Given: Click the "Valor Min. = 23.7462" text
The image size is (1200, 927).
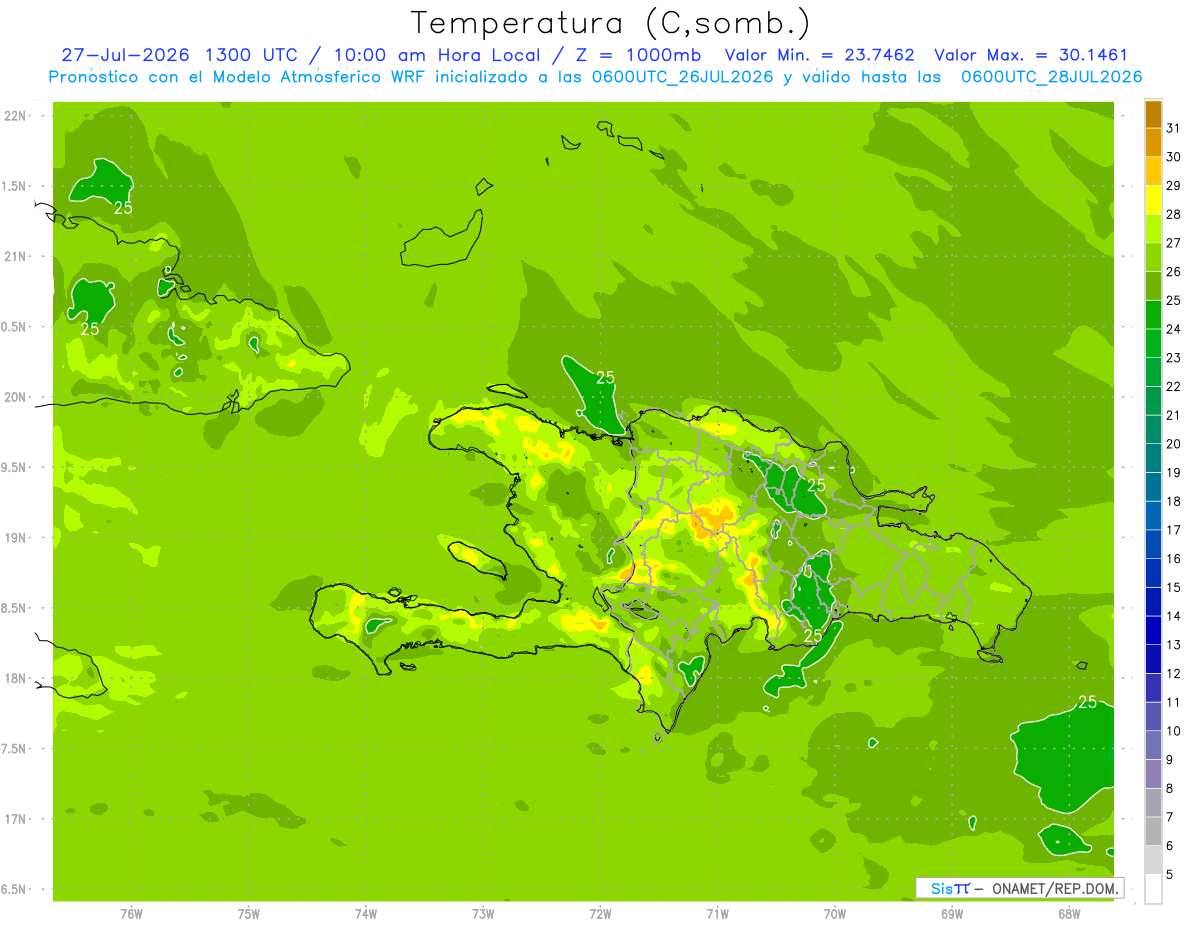Looking at the screenshot, I should 819,55.
